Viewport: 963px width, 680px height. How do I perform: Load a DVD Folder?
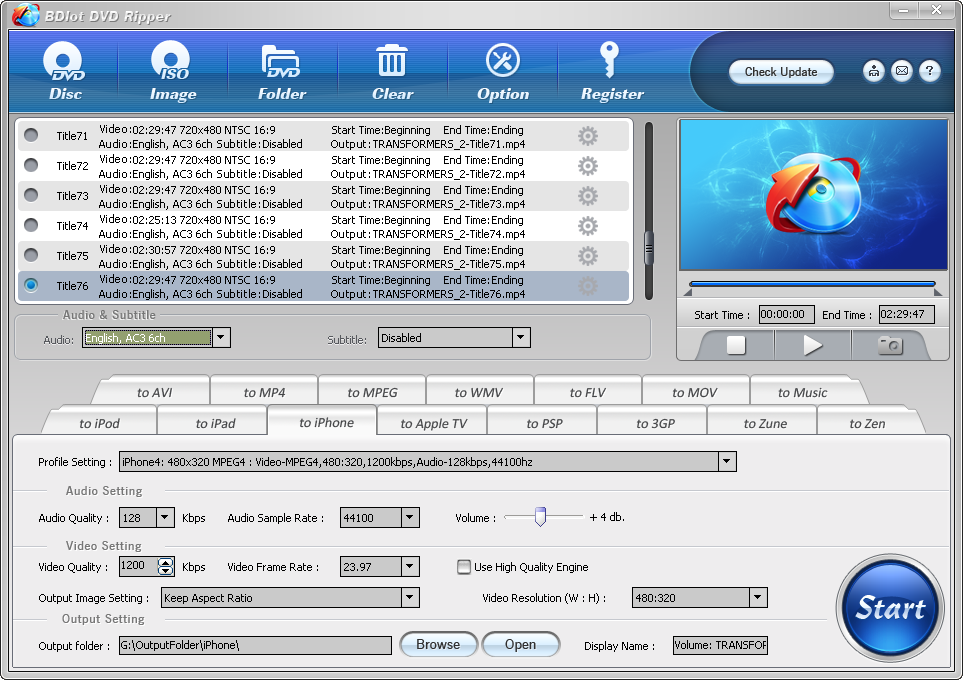281,71
